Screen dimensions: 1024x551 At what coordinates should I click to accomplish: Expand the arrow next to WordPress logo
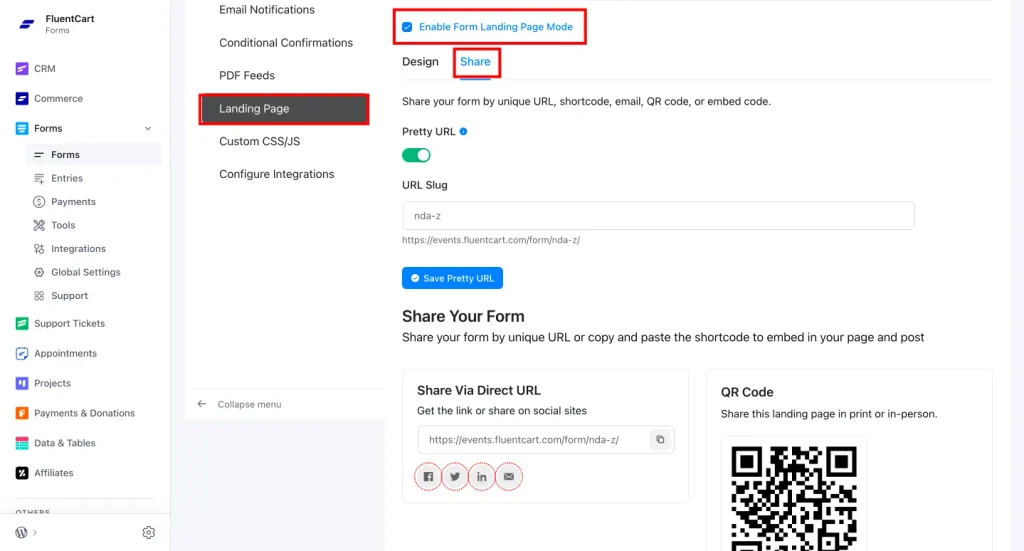point(35,532)
